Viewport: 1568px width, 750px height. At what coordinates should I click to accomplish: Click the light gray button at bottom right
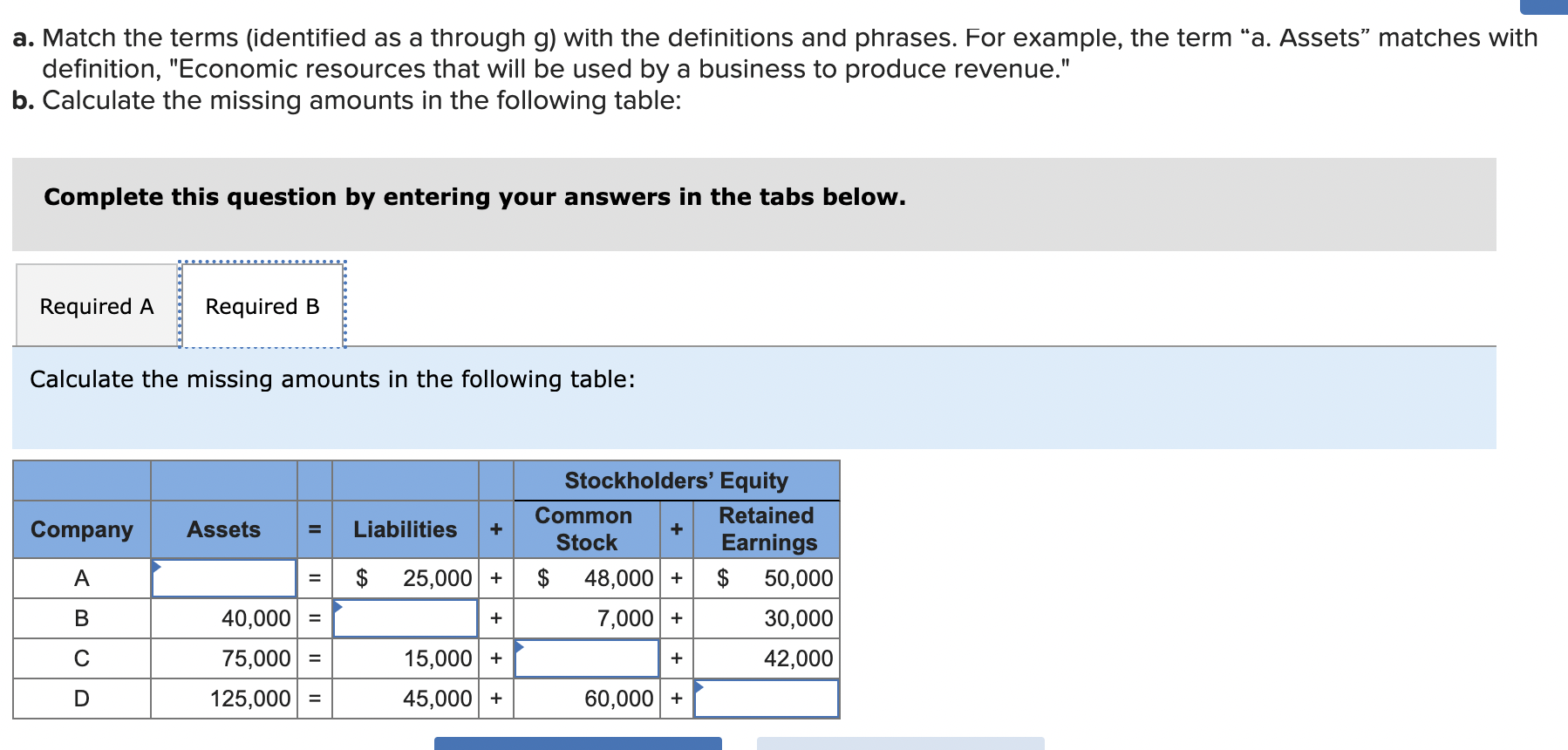point(900,746)
